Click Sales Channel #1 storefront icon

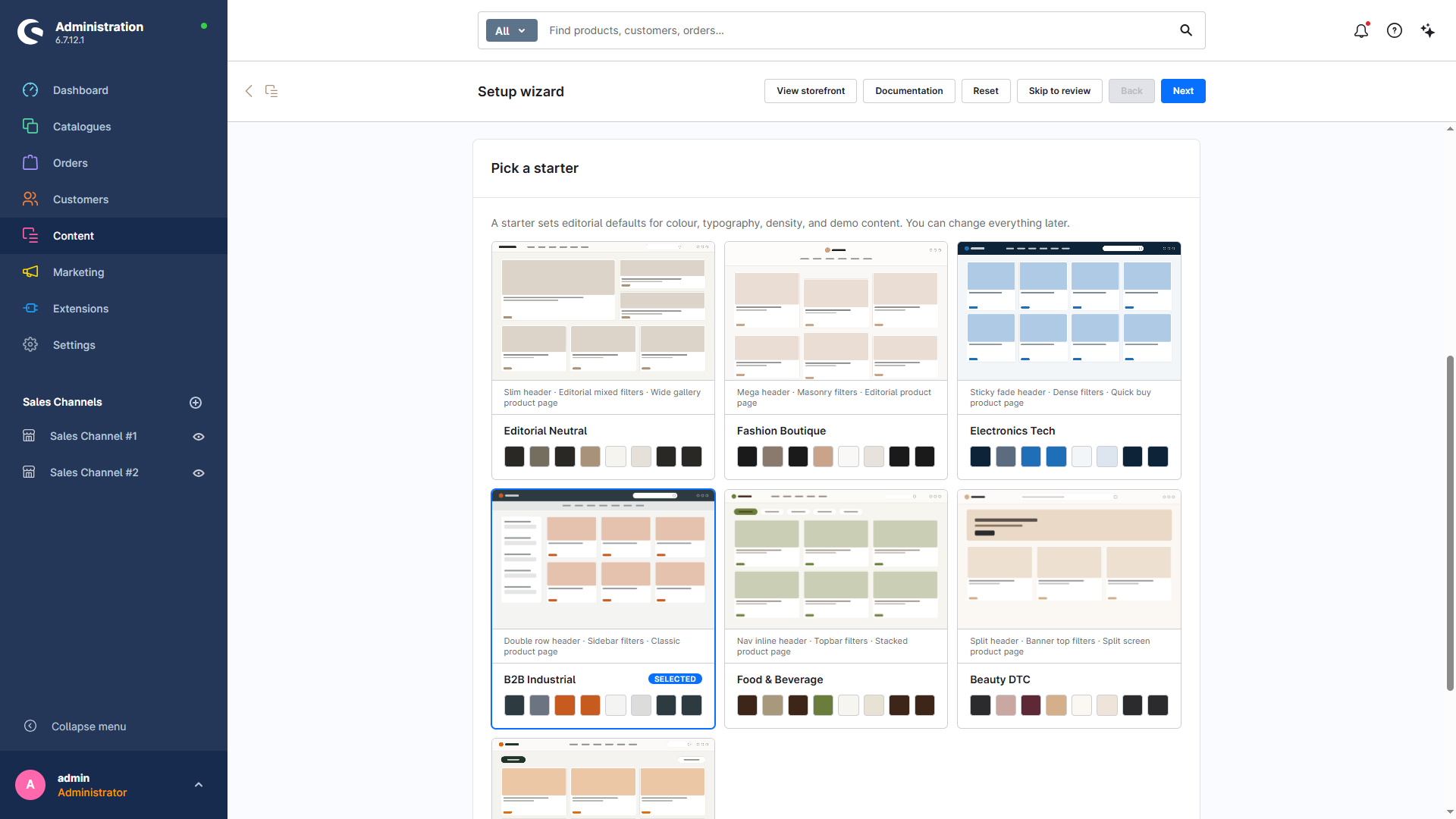point(29,436)
